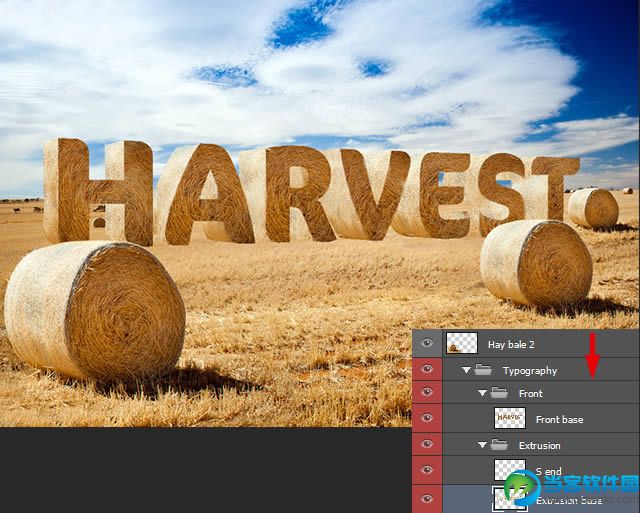The image size is (640, 513).
Task: Toggle Front base layer visibility
Action: 427,418
